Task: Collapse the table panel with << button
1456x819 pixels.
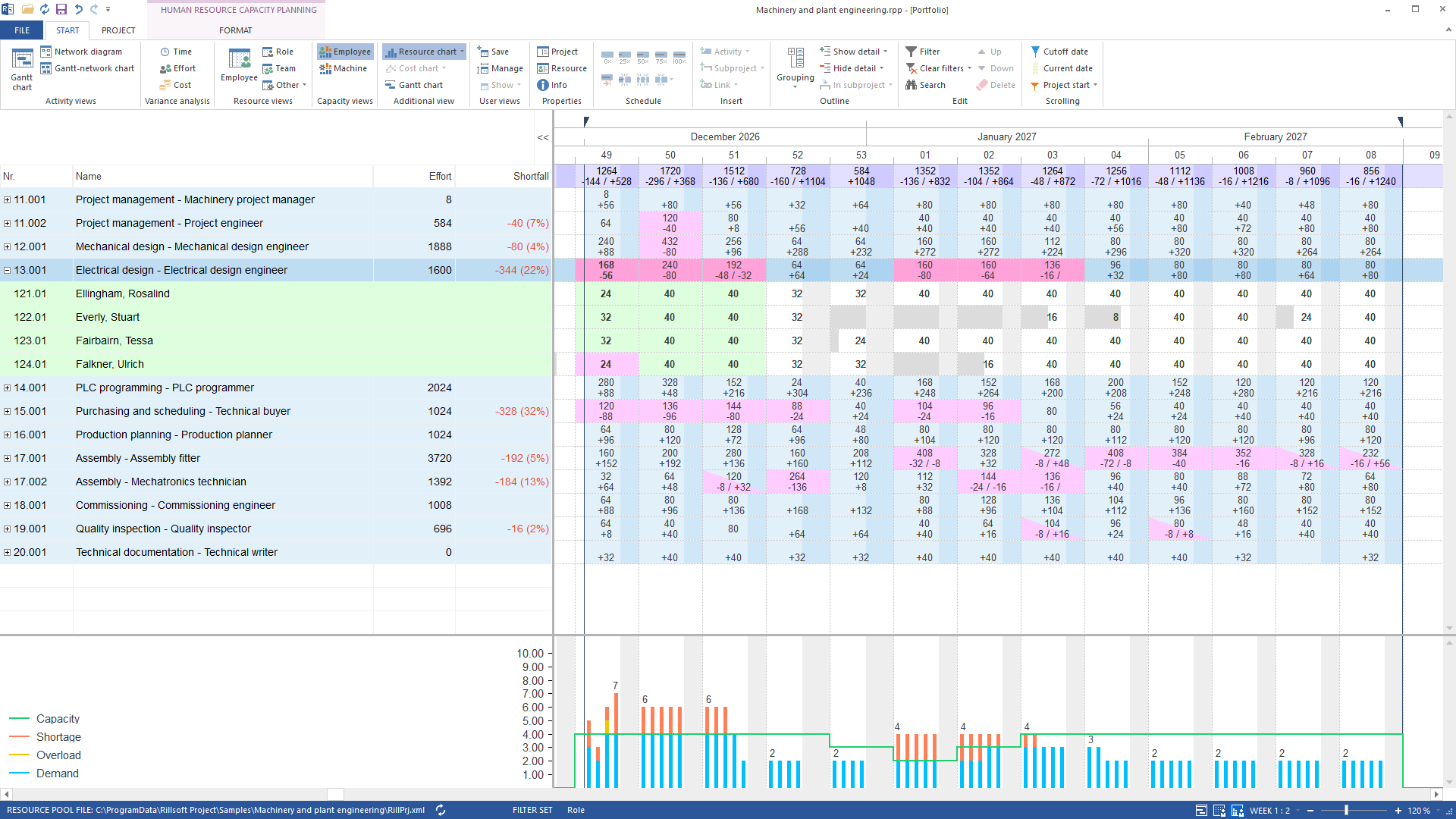Action: click(x=543, y=137)
